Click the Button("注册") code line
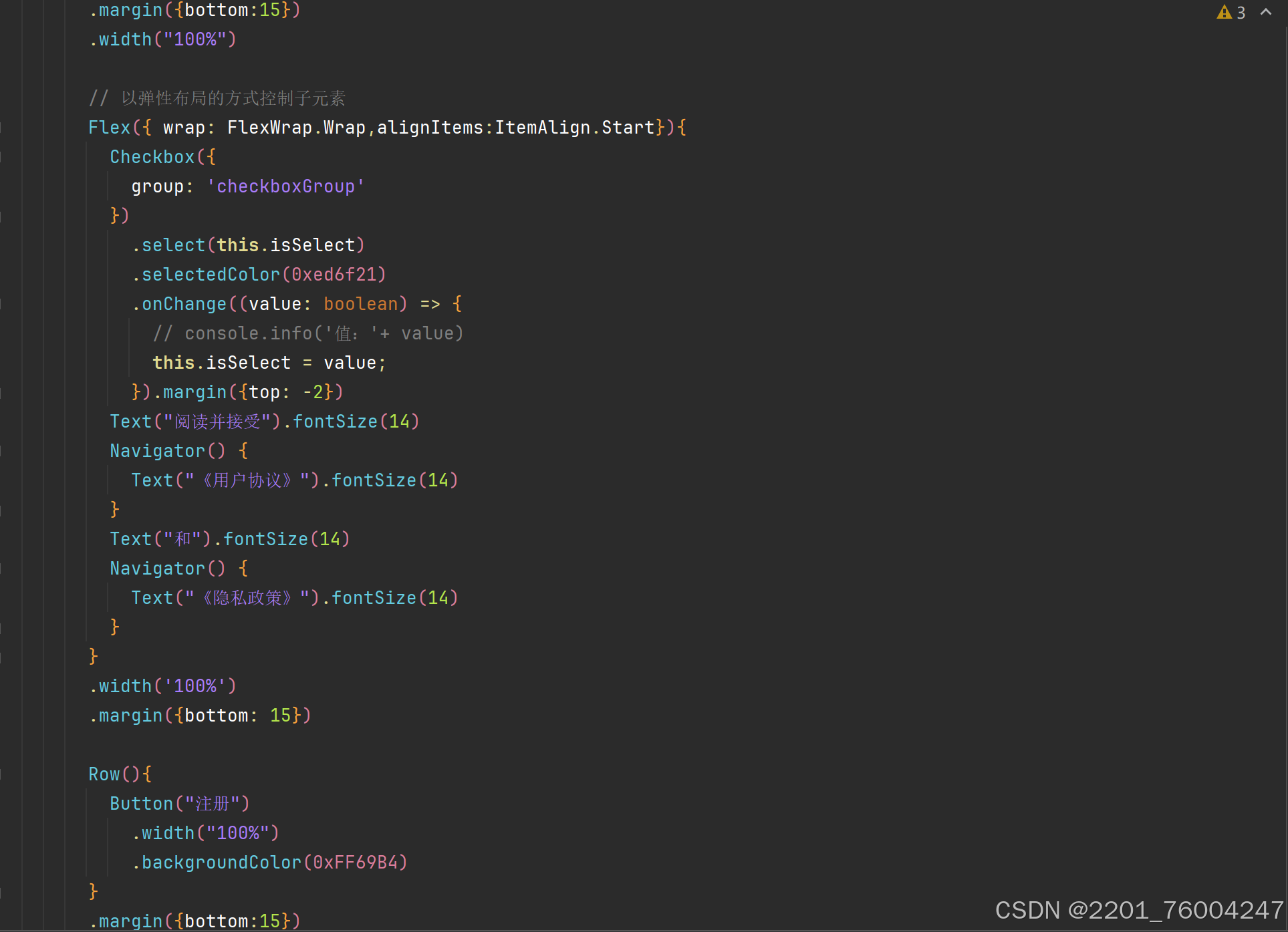Screen dimensions: 1288x932 (179, 804)
